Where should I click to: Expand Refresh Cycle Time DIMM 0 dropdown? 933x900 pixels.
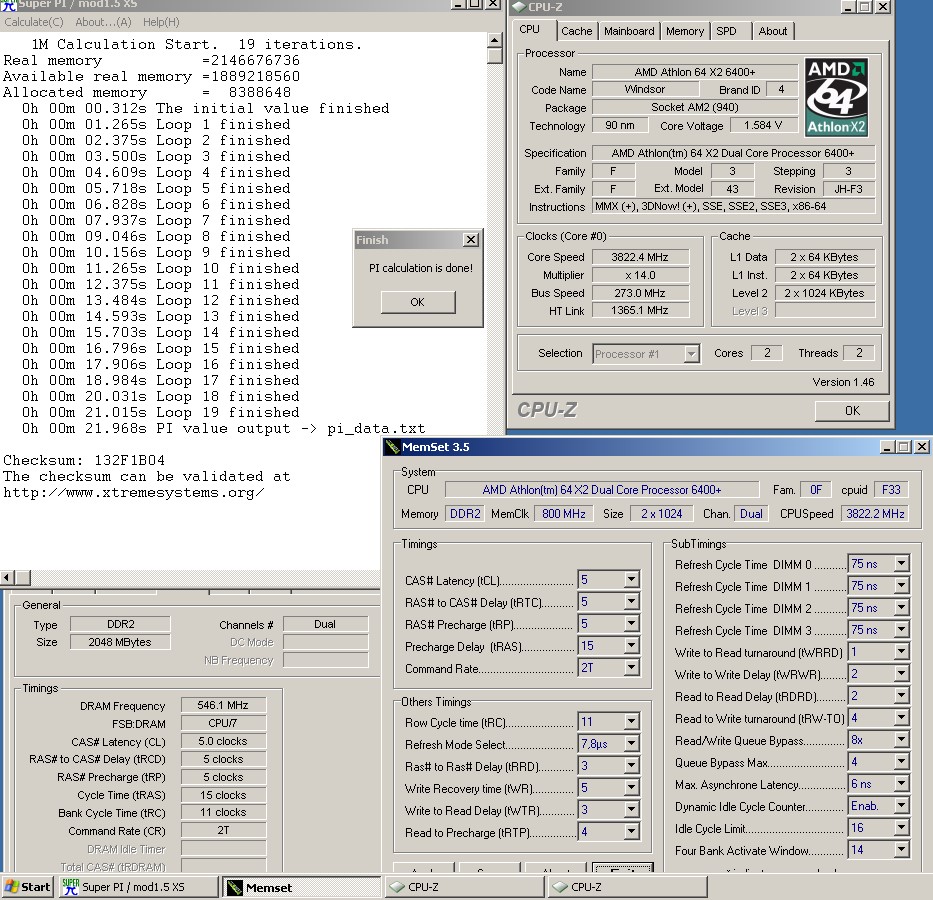point(901,563)
